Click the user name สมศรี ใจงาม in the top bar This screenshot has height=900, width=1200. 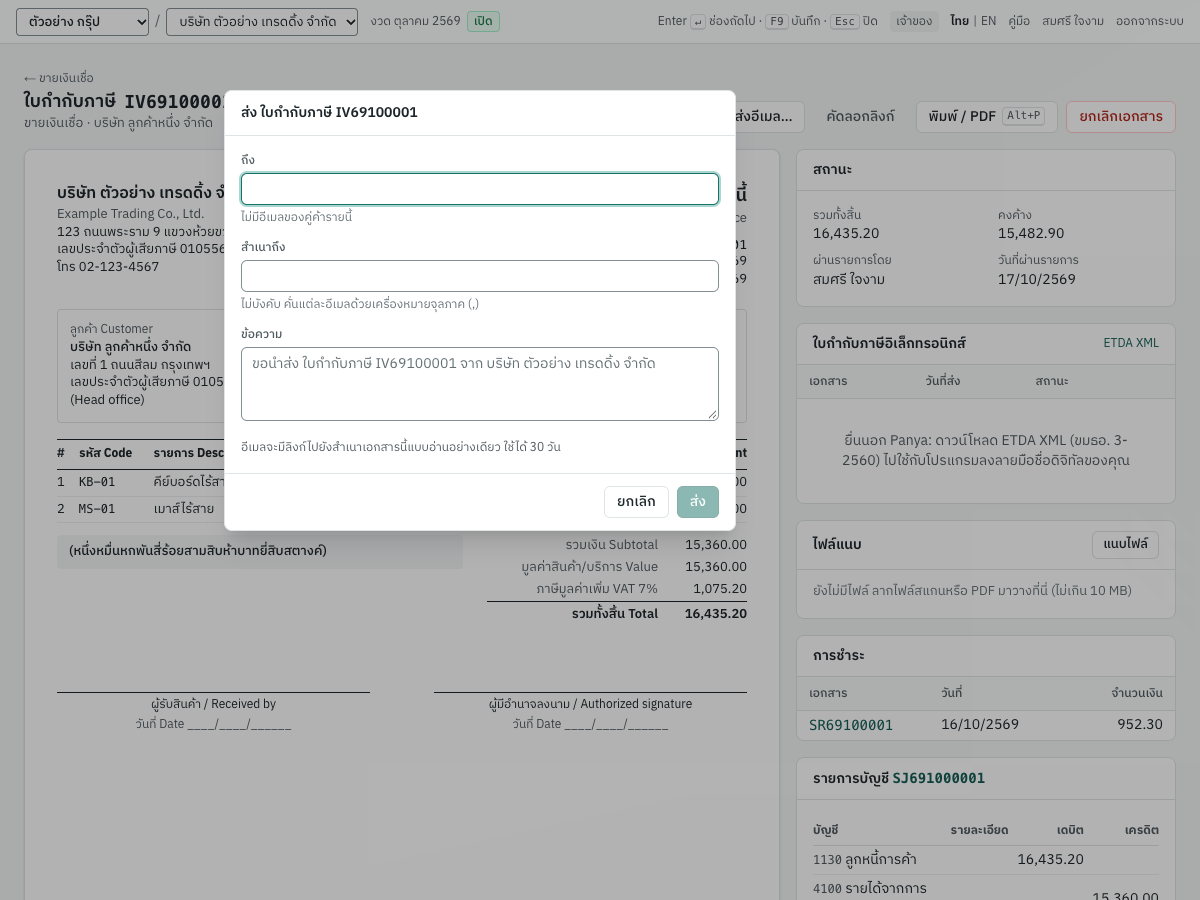point(1073,21)
